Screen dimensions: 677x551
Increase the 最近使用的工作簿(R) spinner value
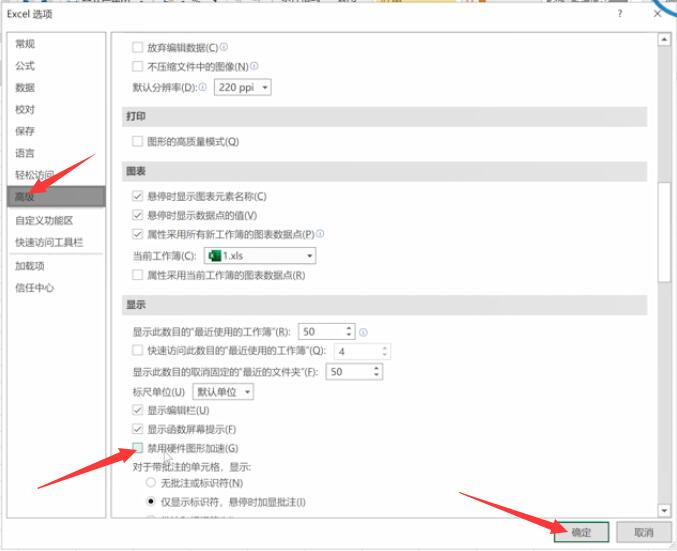pos(349,328)
